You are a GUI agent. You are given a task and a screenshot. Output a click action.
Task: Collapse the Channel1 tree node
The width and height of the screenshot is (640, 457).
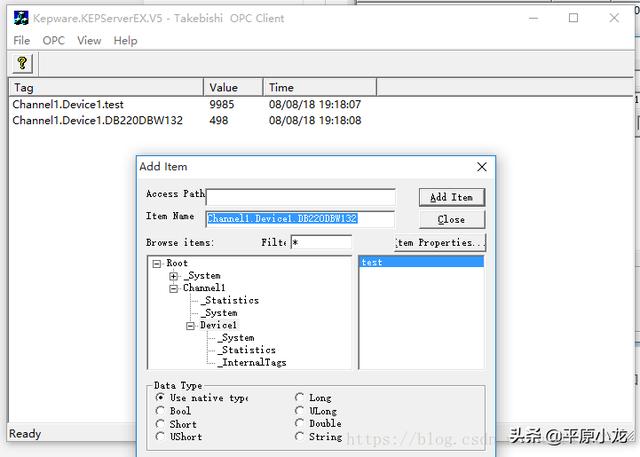coord(173,288)
